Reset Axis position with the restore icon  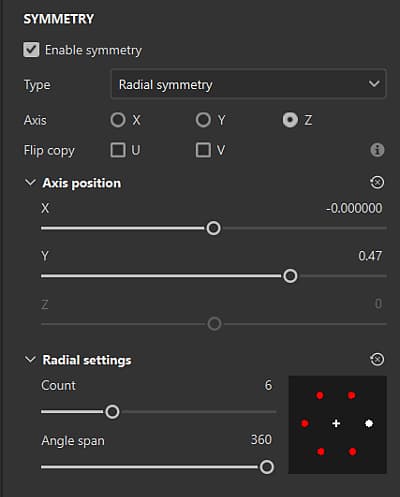click(377, 183)
